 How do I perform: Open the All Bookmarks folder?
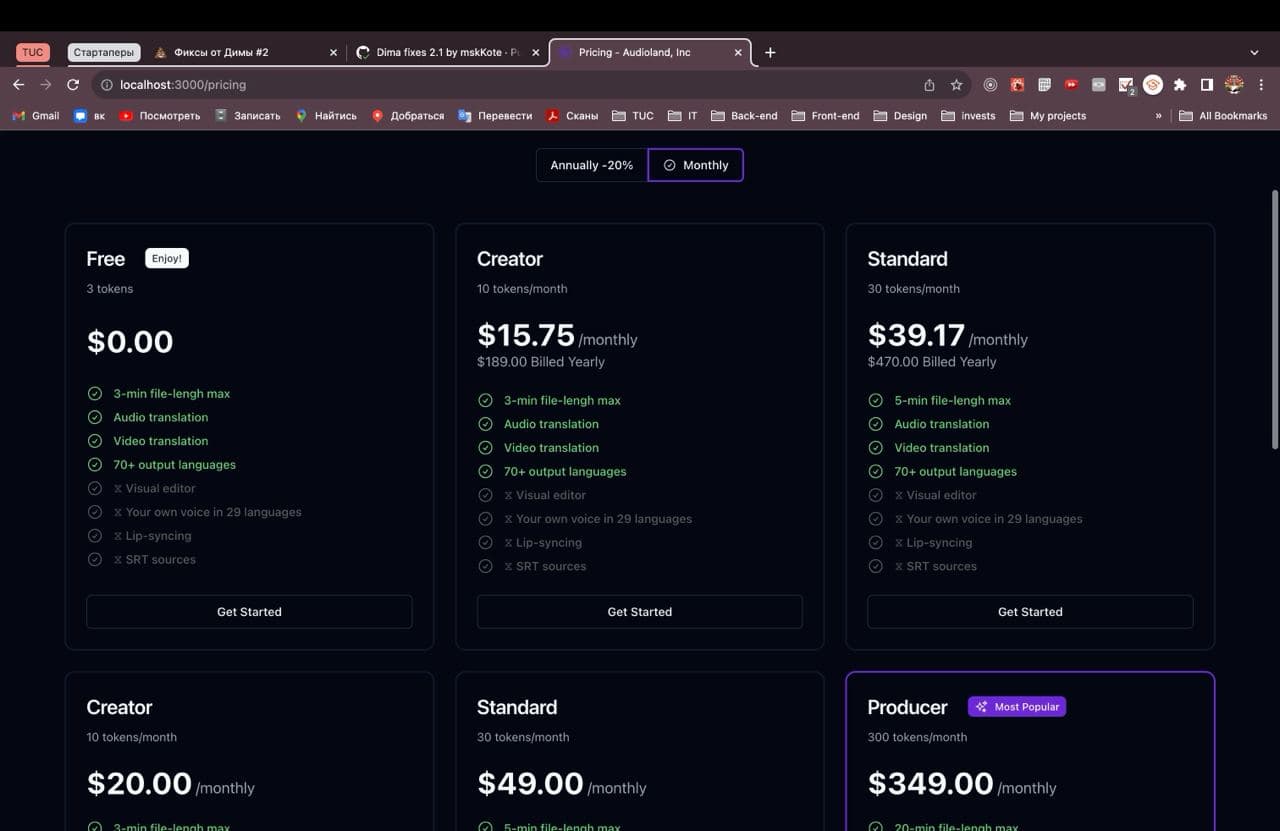[1223, 116]
